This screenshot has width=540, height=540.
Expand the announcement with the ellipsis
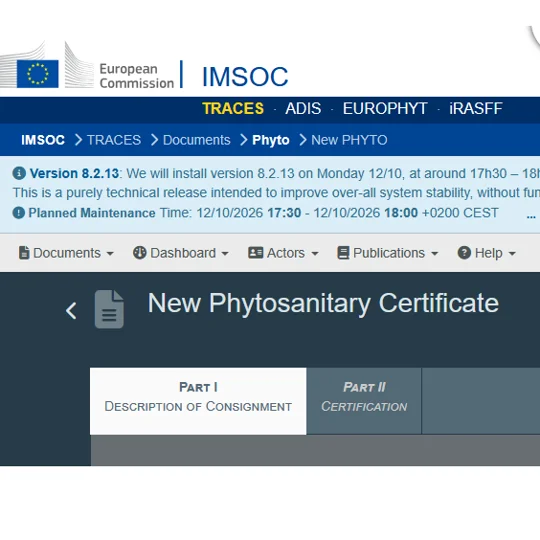(531, 216)
